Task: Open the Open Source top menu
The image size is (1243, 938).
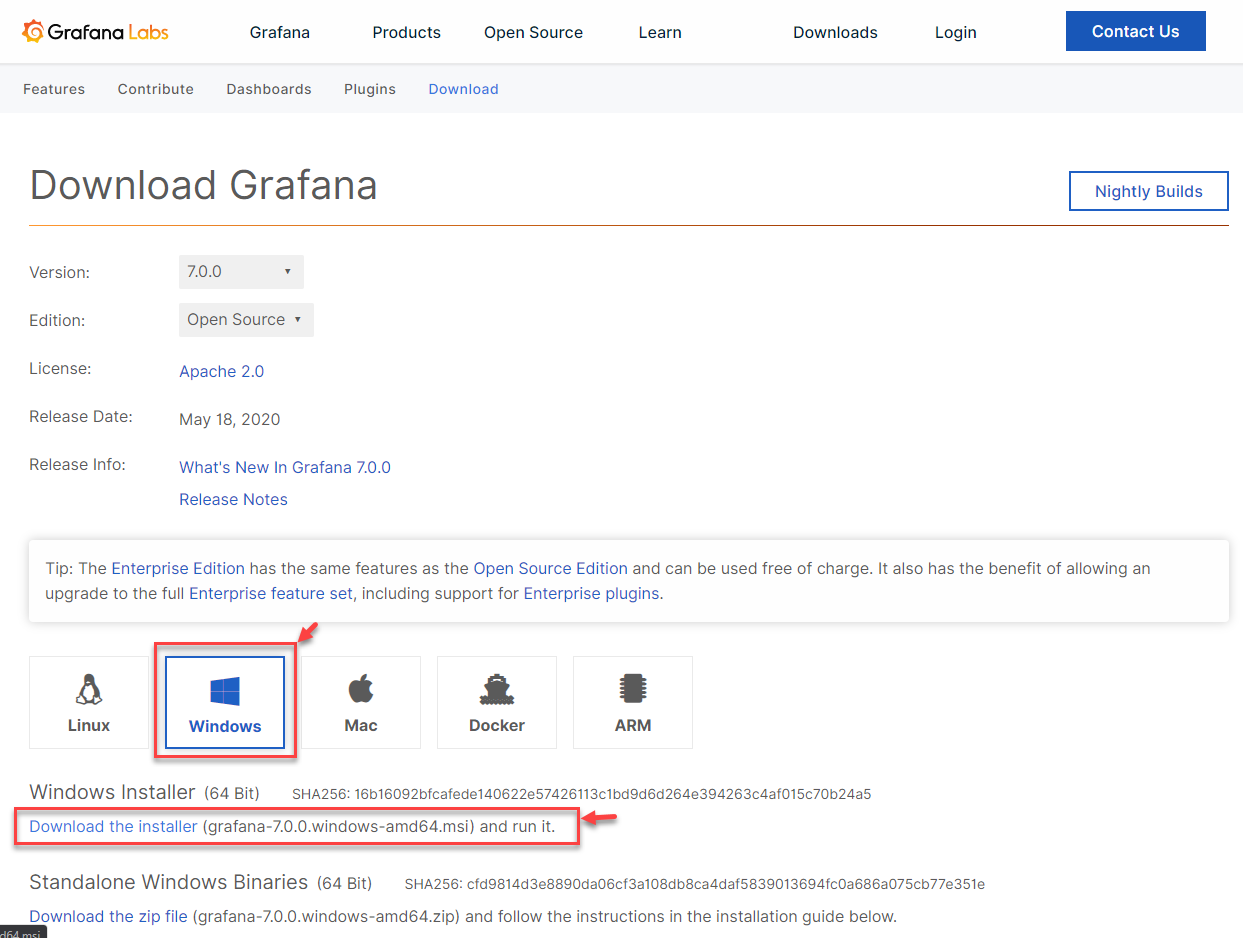Action: click(x=533, y=32)
